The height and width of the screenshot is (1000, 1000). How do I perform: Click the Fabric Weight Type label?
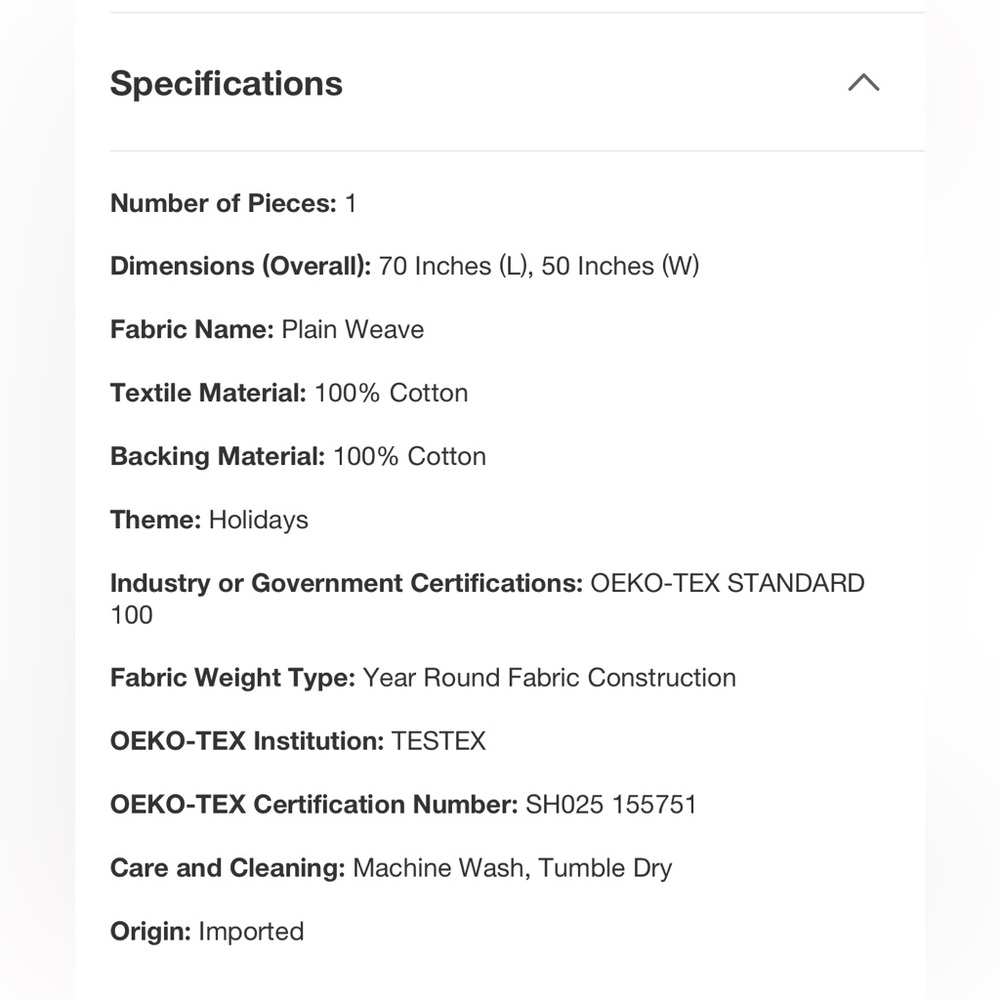(x=233, y=678)
